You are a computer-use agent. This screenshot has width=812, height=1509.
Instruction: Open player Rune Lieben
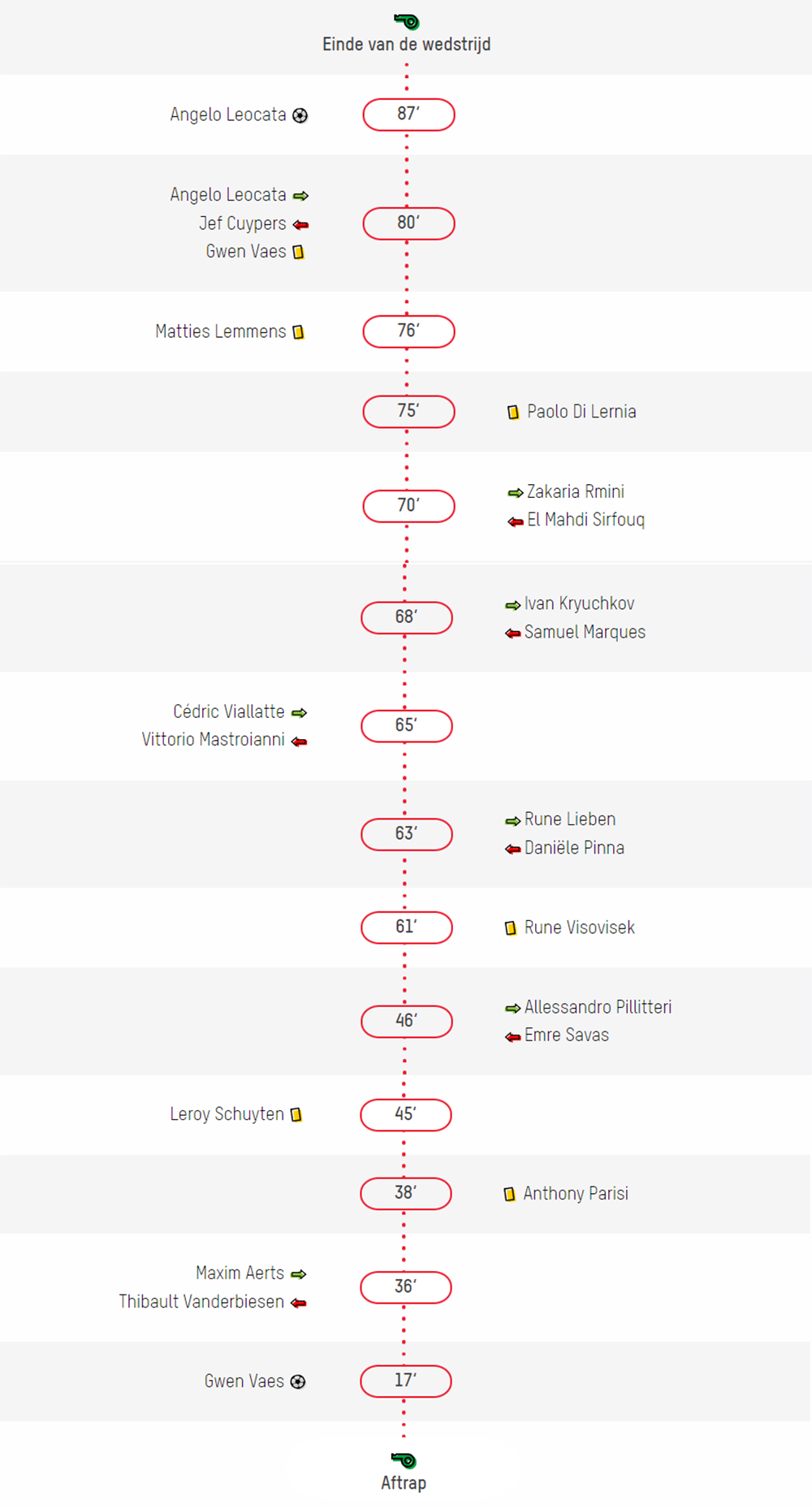coord(570,819)
